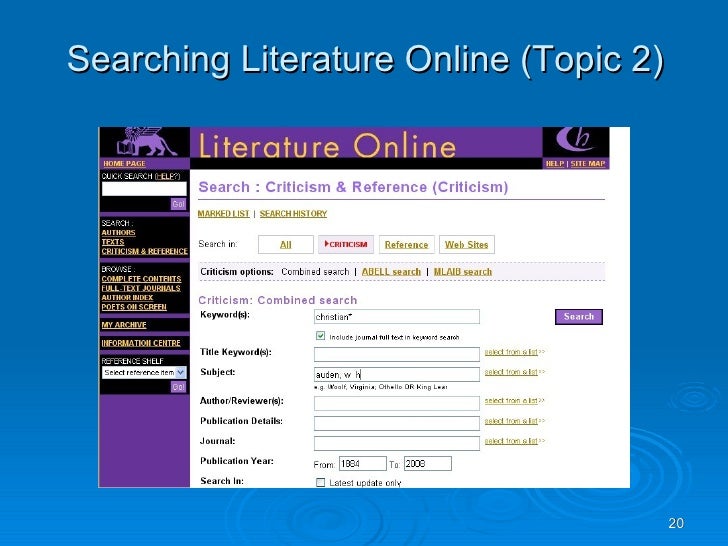The width and height of the screenshot is (728, 546).
Task: Click select from a list for Publication Details
Action: click(x=514, y=421)
